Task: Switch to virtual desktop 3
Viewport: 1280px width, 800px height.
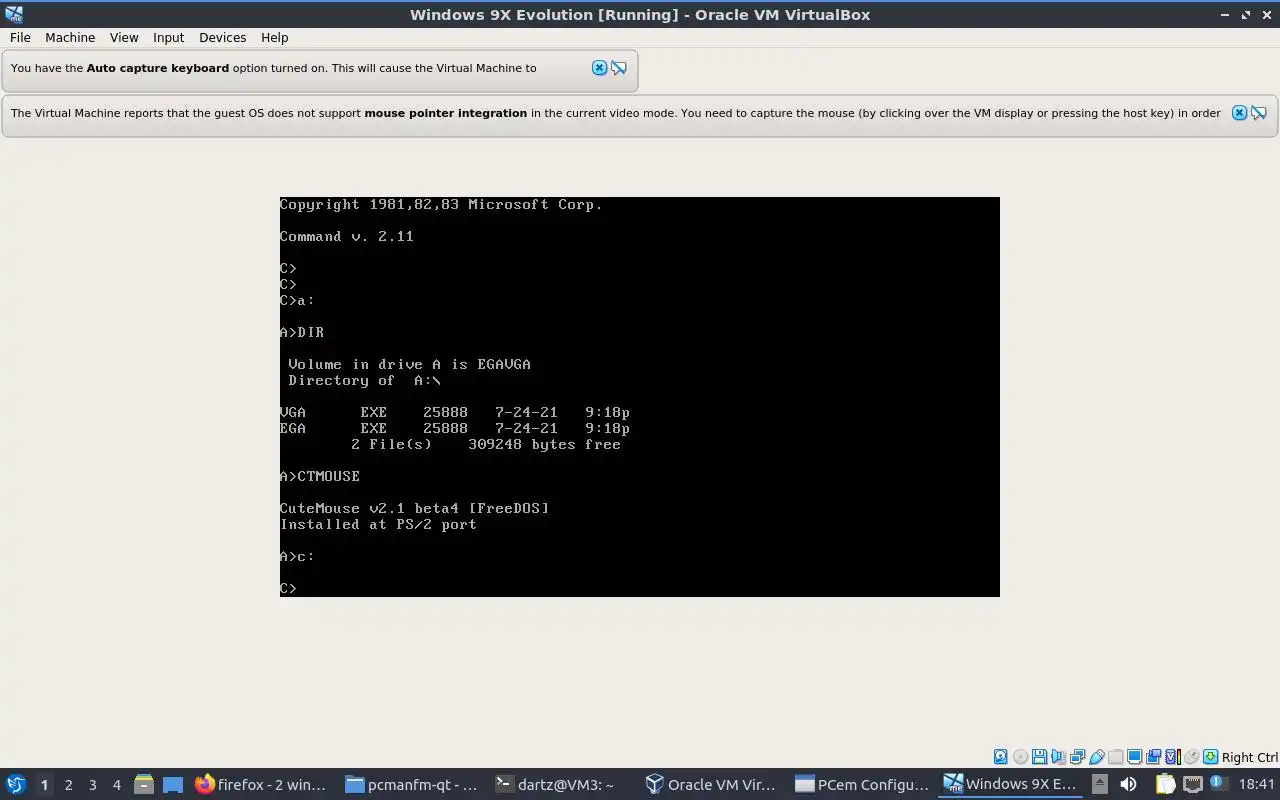Action: [92, 785]
